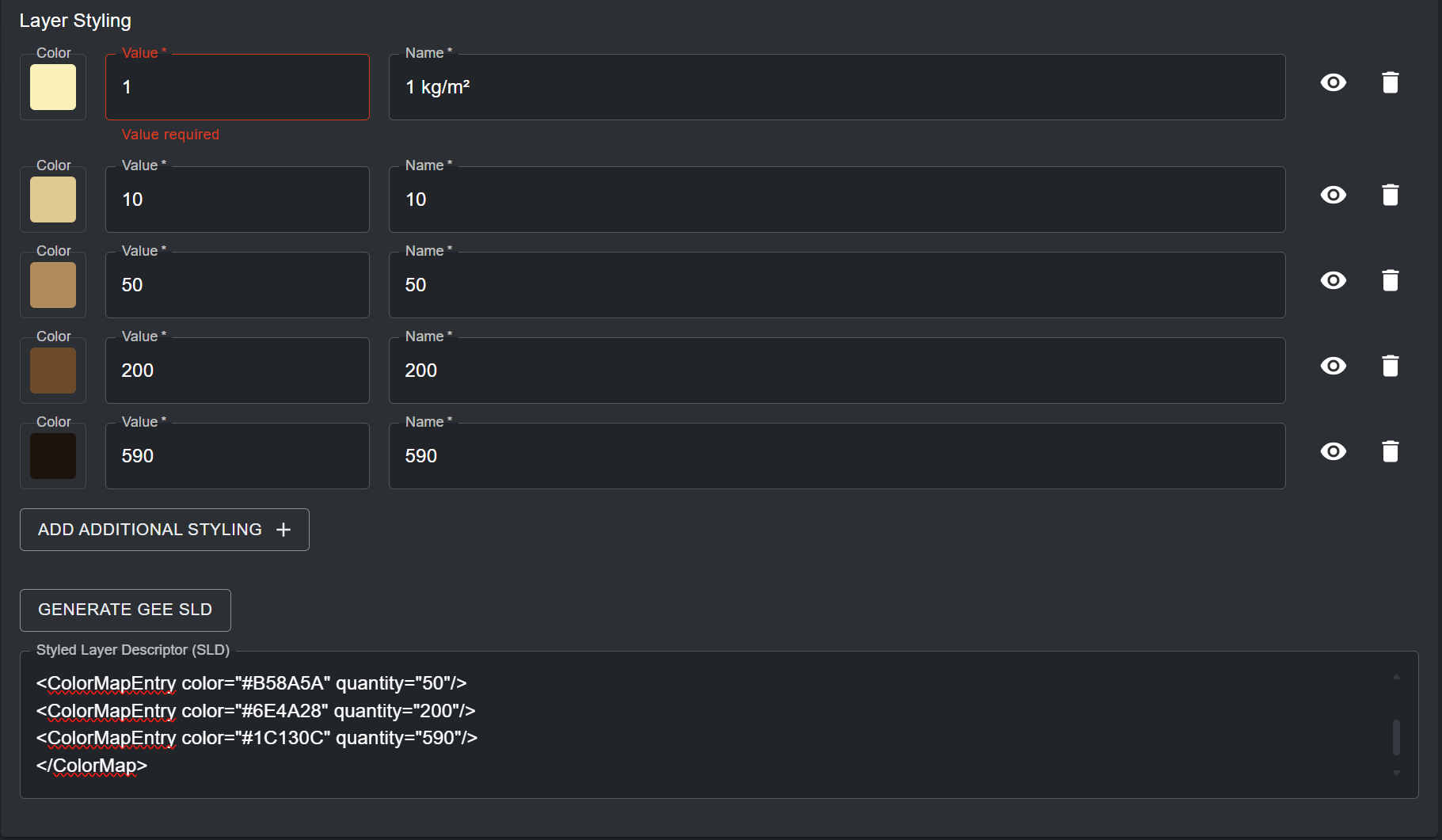Delete the styling row with value 590

1390,451
